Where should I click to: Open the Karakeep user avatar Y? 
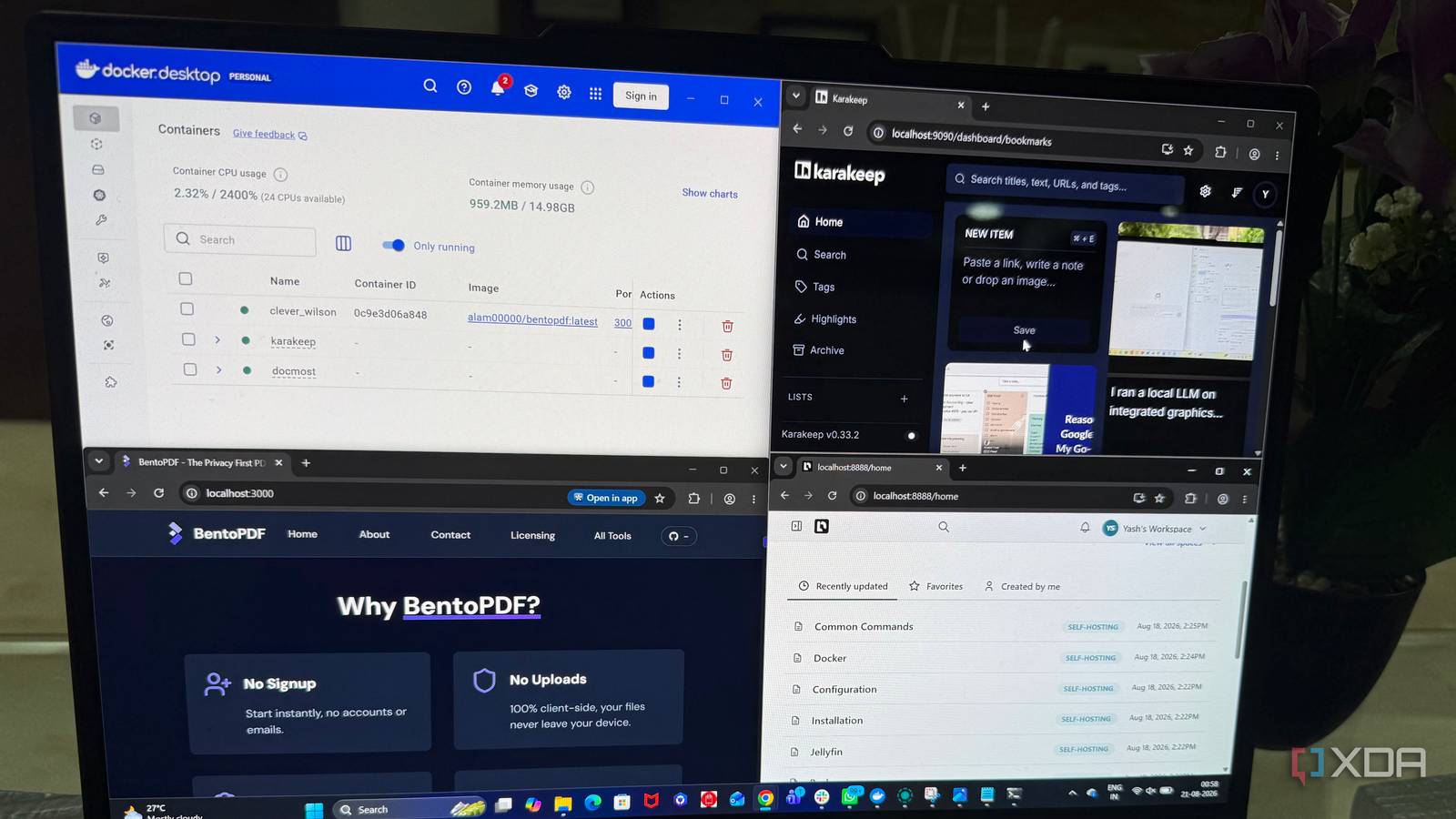[x=1265, y=194]
